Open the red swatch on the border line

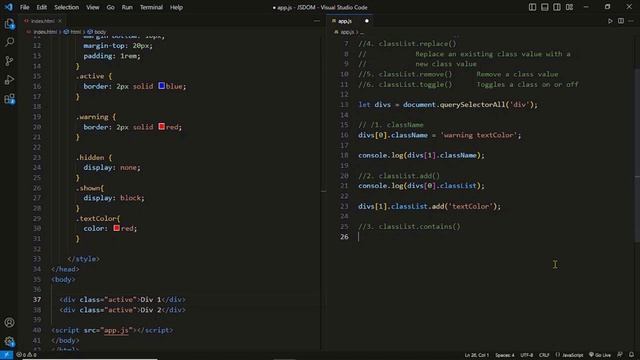[162, 127]
